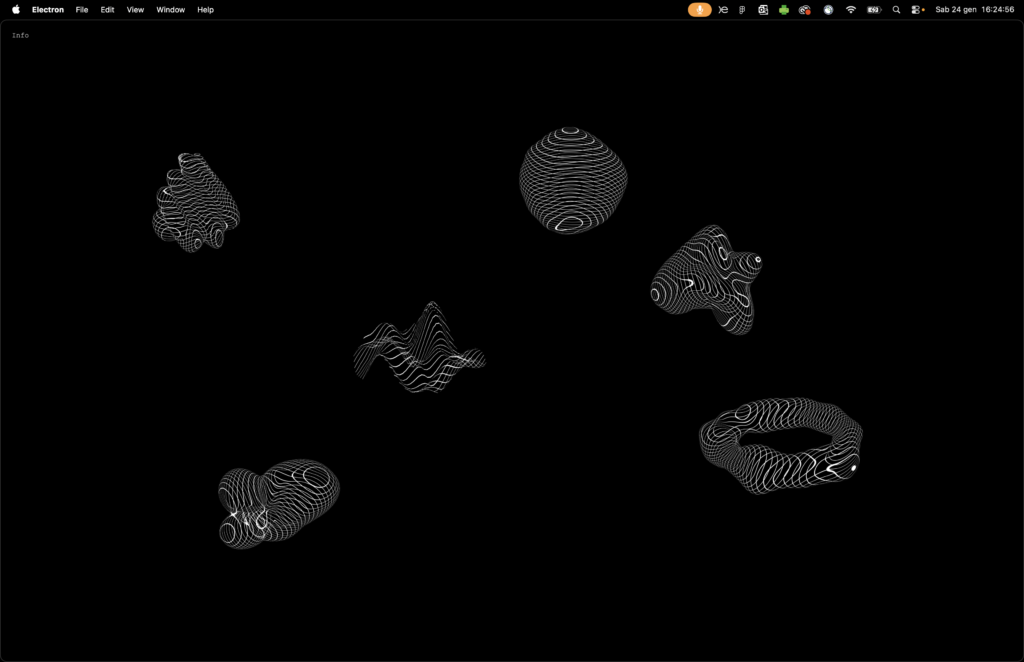Viewport: 1024px width, 662px height.
Task: Open the Info link
Action: tap(20, 35)
